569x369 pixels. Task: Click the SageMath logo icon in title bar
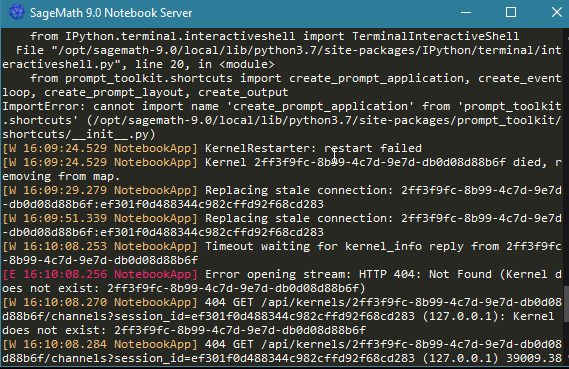click(x=16, y=12)
